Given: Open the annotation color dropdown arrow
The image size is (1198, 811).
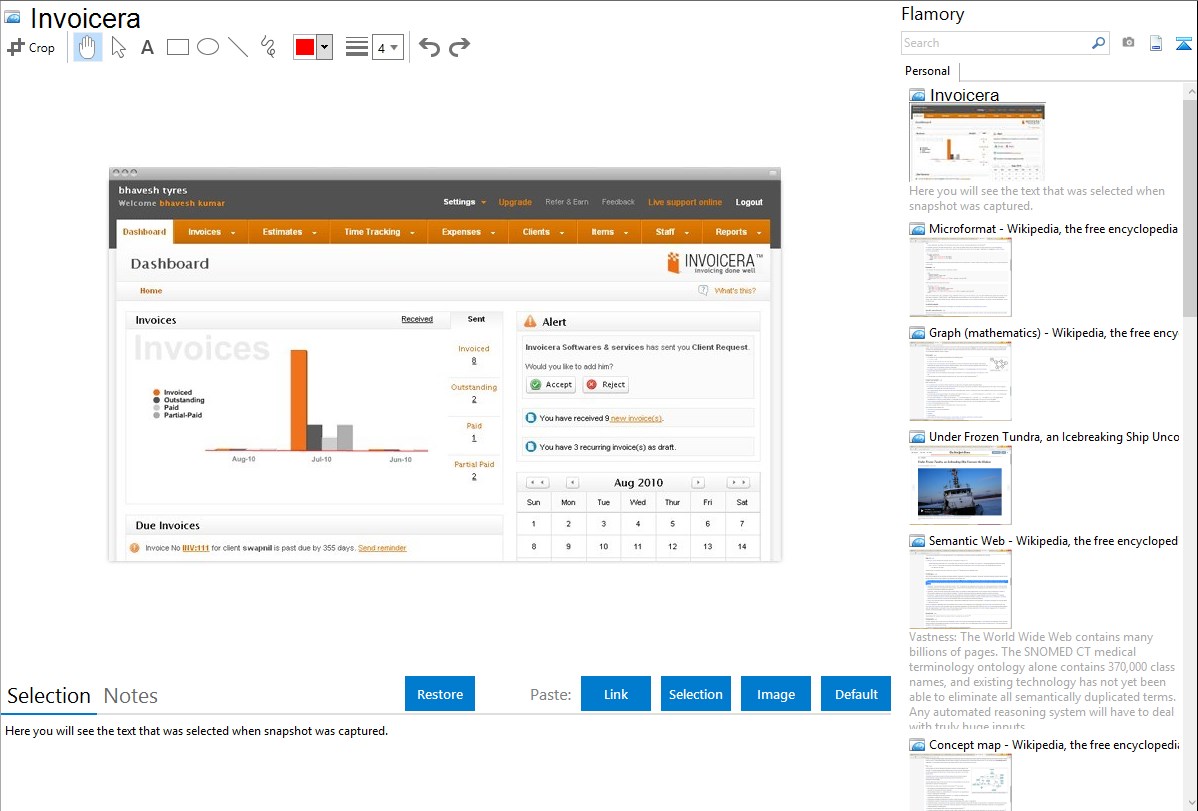Looking at the screenshot, I should 324,47.
